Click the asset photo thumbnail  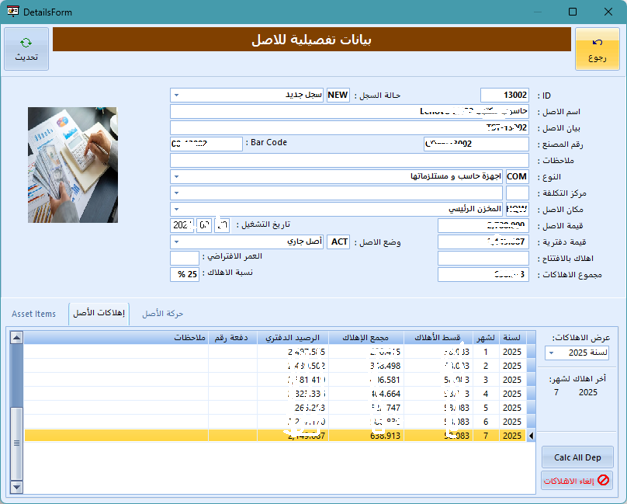(x=73, y=165)
